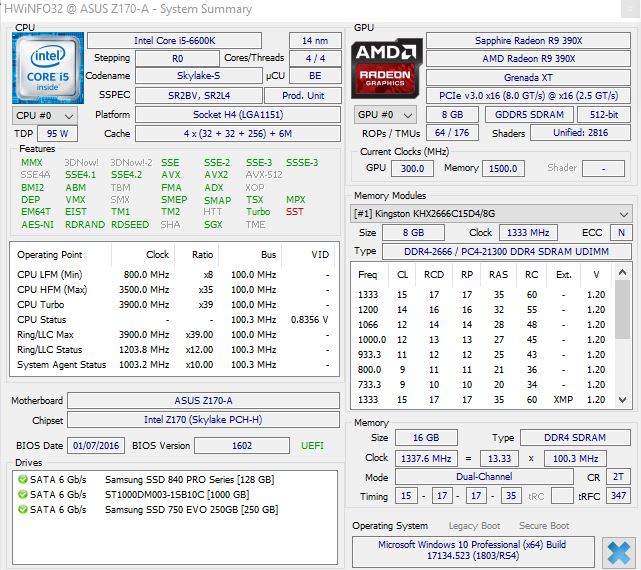Click the CR 2T command rate field
Image resolution: width=641 pixels, height=570 pixels.
point(618,477)
